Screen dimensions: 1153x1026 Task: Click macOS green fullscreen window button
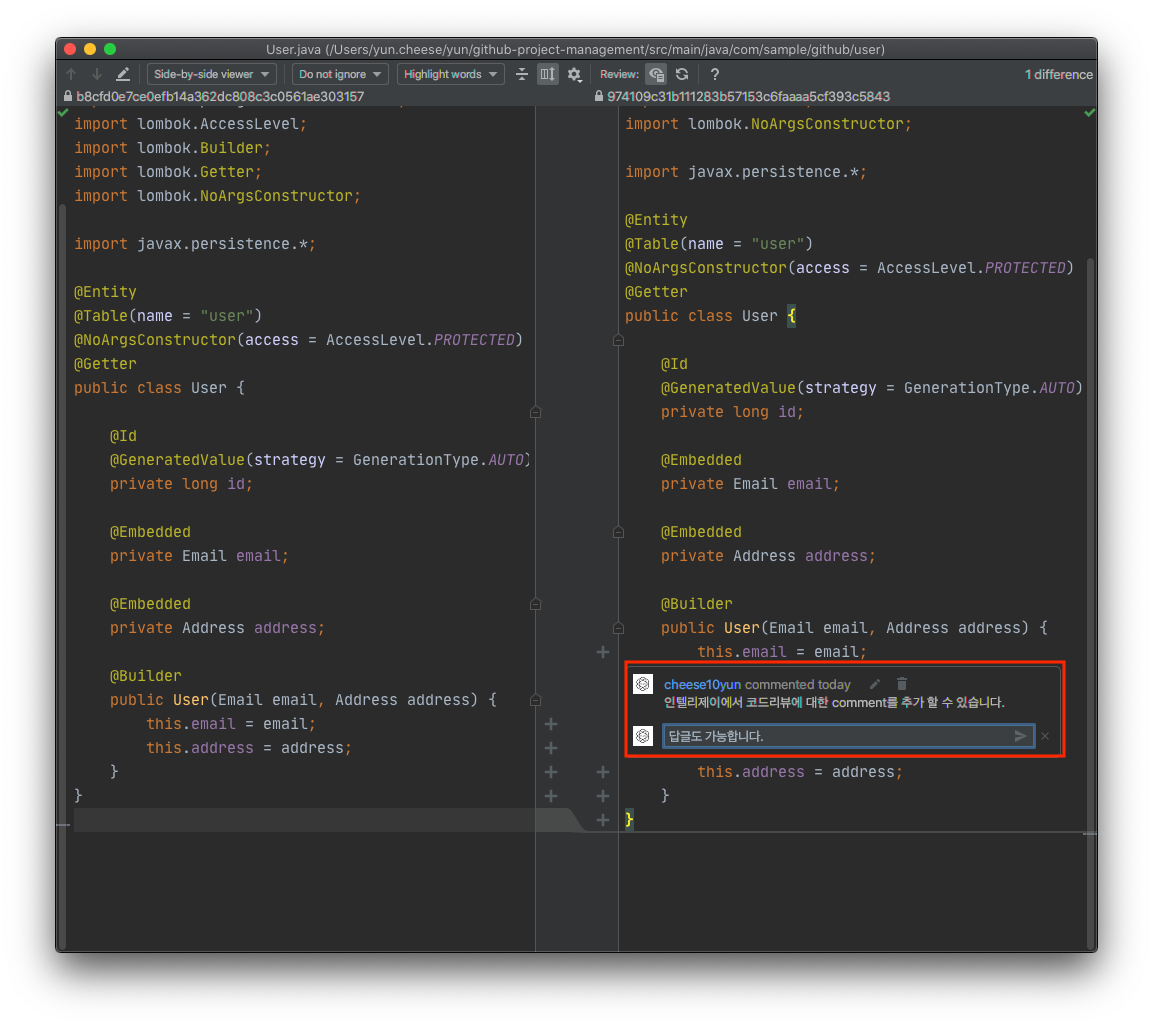click(x=110, y=49)
